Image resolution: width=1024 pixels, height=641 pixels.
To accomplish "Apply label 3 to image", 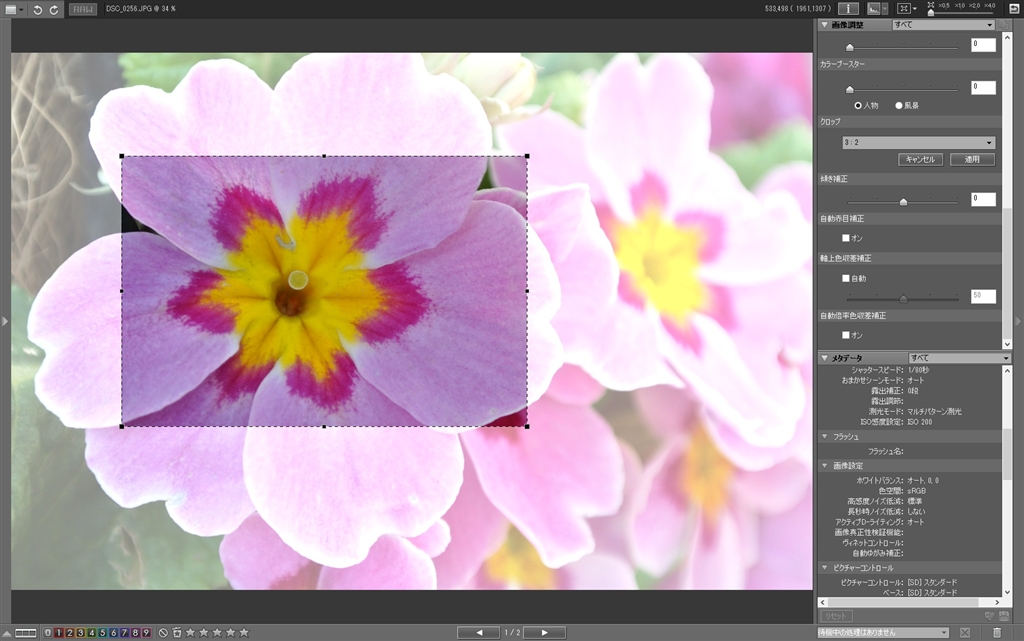I will pos(81,633).
